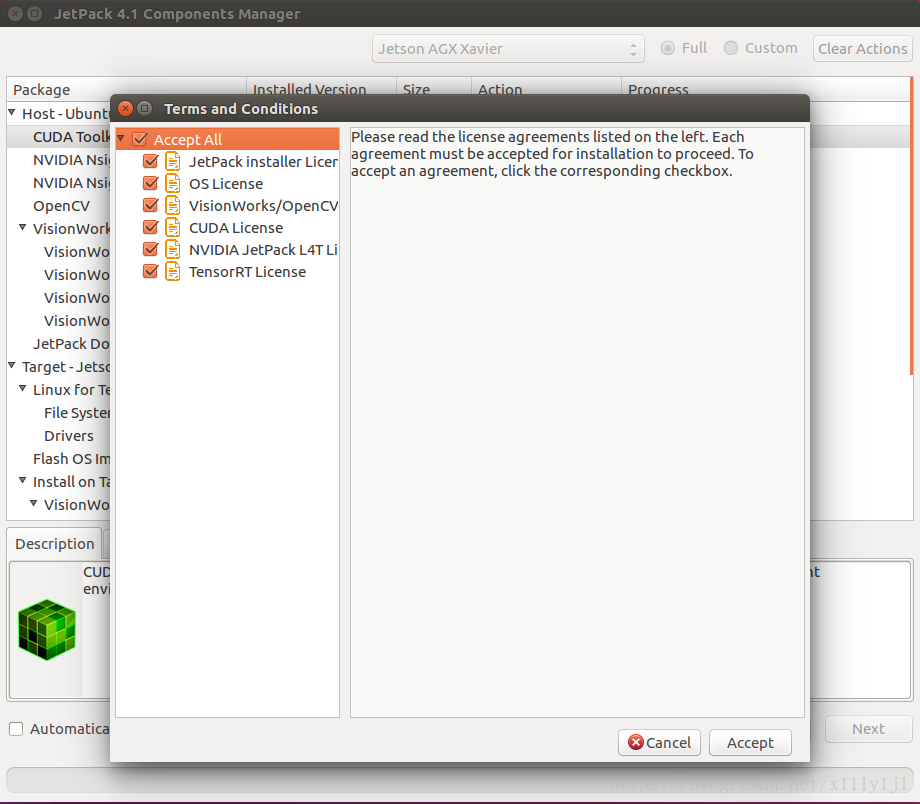Viewport: 920px width, 804px height.
Task: Uncheck the JetPack installer License checkbox
Action: 151,161
